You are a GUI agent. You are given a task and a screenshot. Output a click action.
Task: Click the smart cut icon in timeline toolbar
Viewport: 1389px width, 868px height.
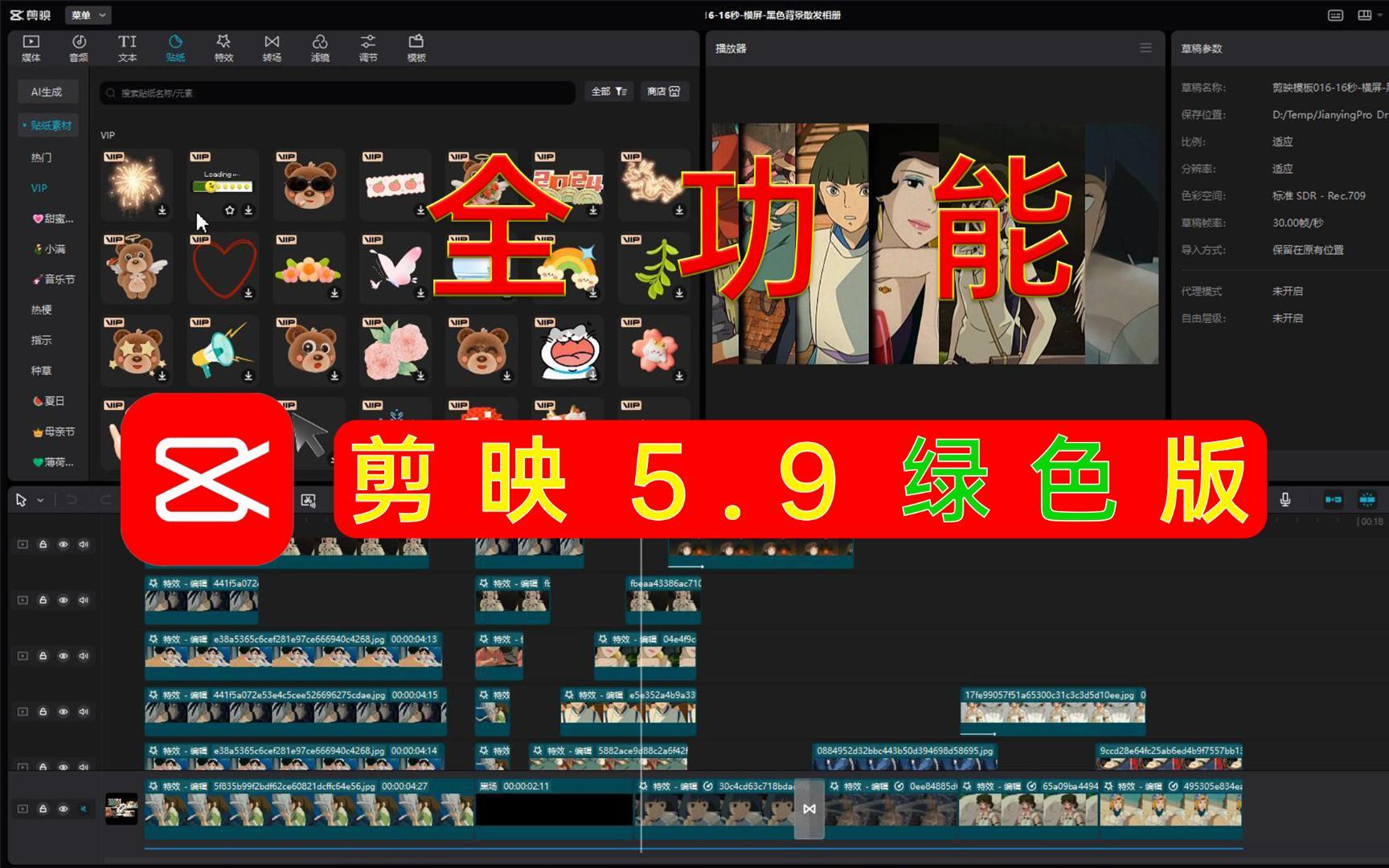308,501
